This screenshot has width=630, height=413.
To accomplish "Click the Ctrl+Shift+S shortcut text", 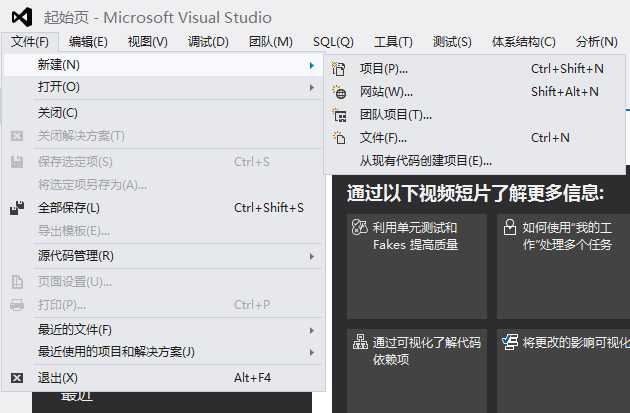I will coord(269,208).
